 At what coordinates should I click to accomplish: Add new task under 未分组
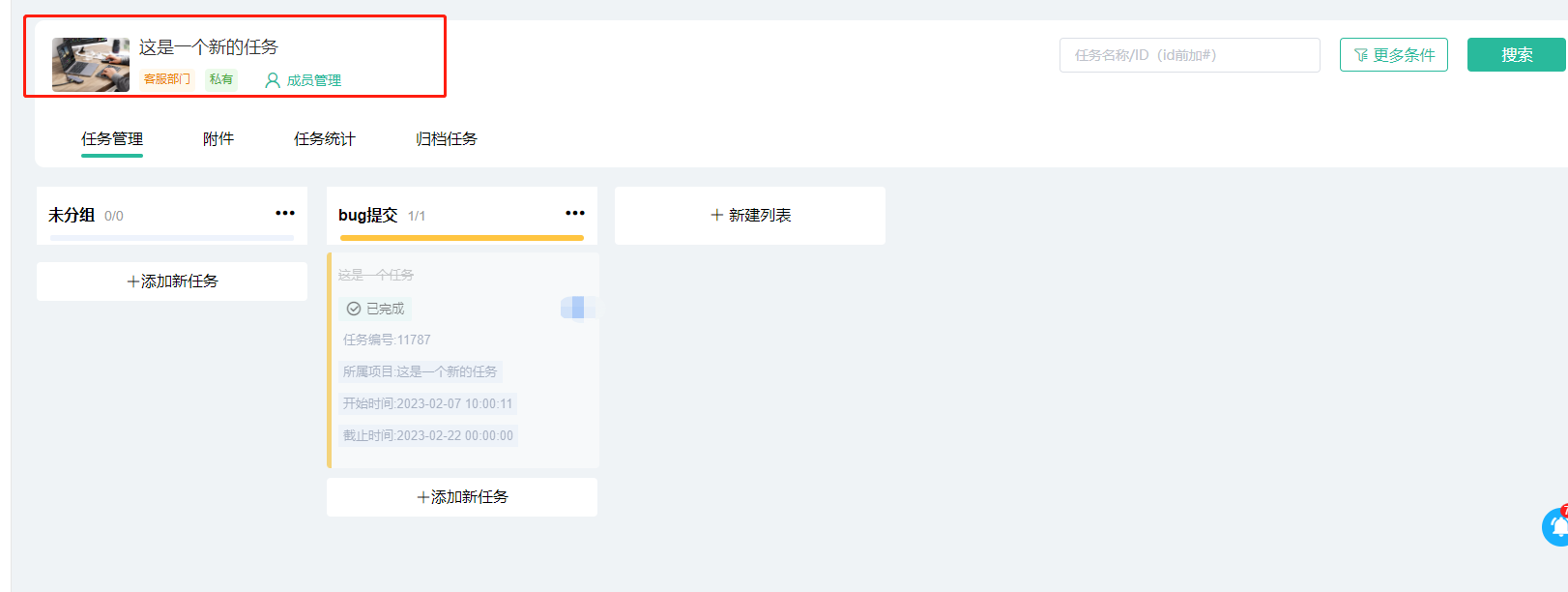point(172,281)
